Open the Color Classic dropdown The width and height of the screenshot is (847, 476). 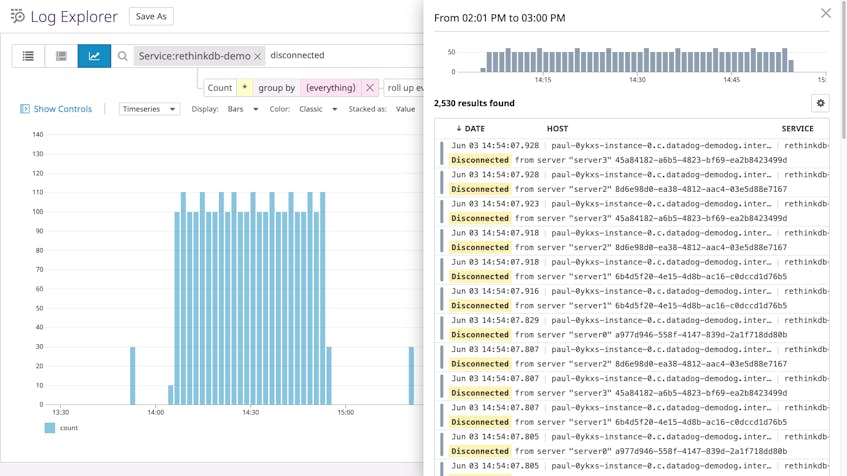pos(318,109)
